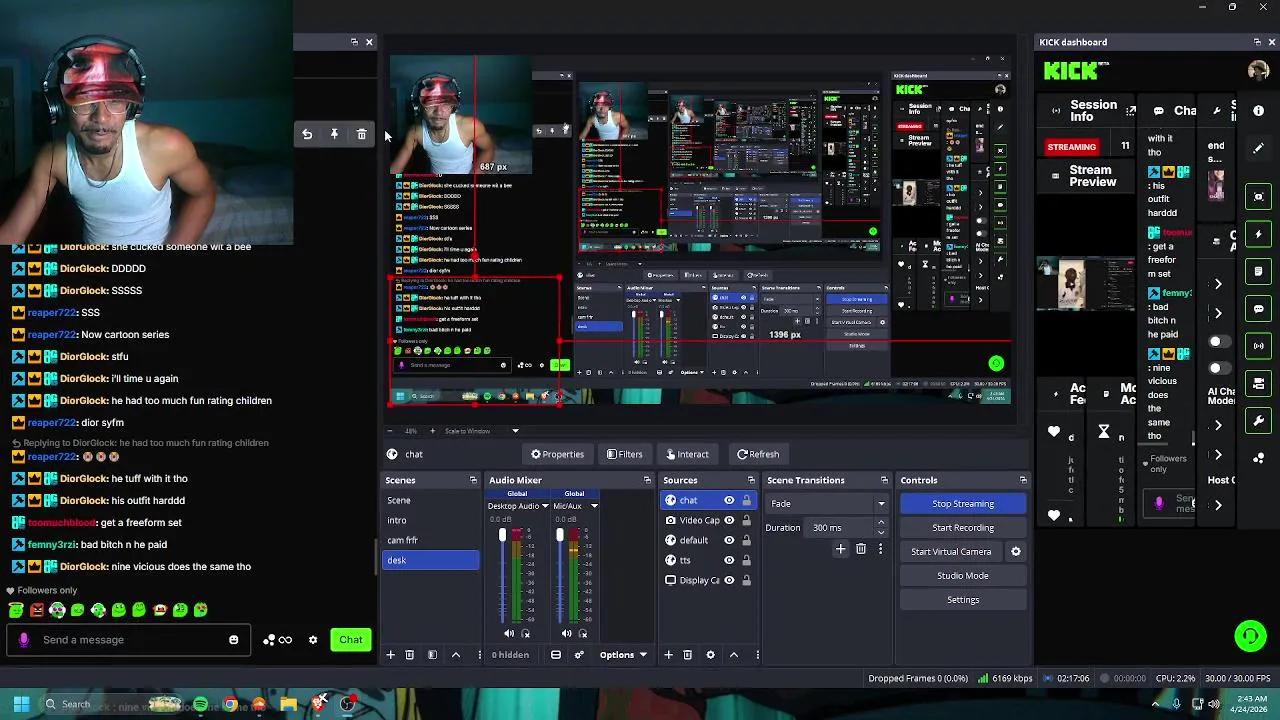
Task: Toggle Audio Mixer layout icon
Action: 556,655
